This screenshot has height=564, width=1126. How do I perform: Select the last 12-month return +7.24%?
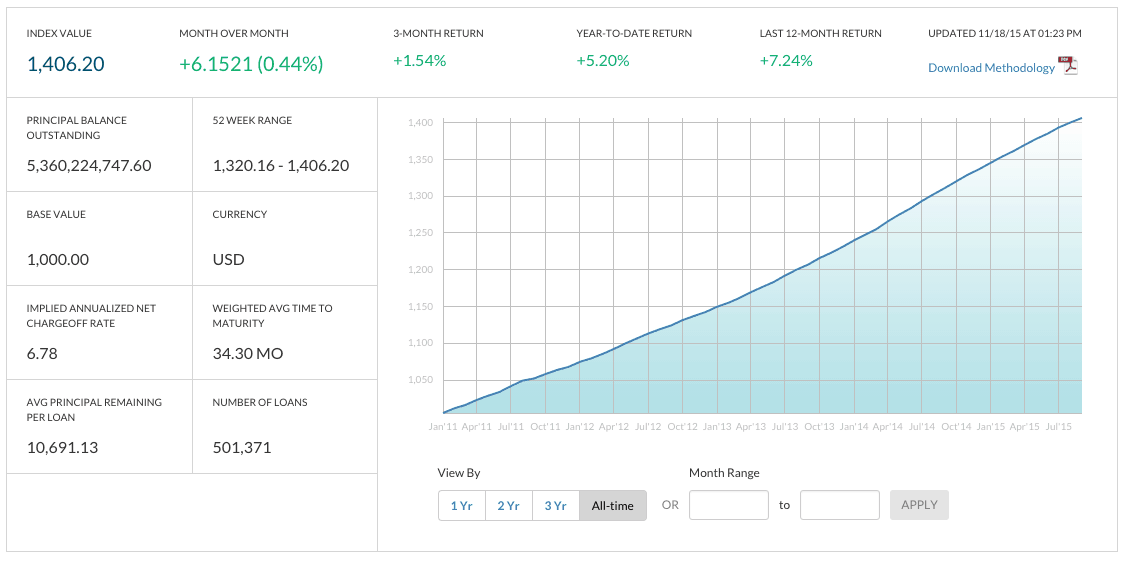pos(786,61)
